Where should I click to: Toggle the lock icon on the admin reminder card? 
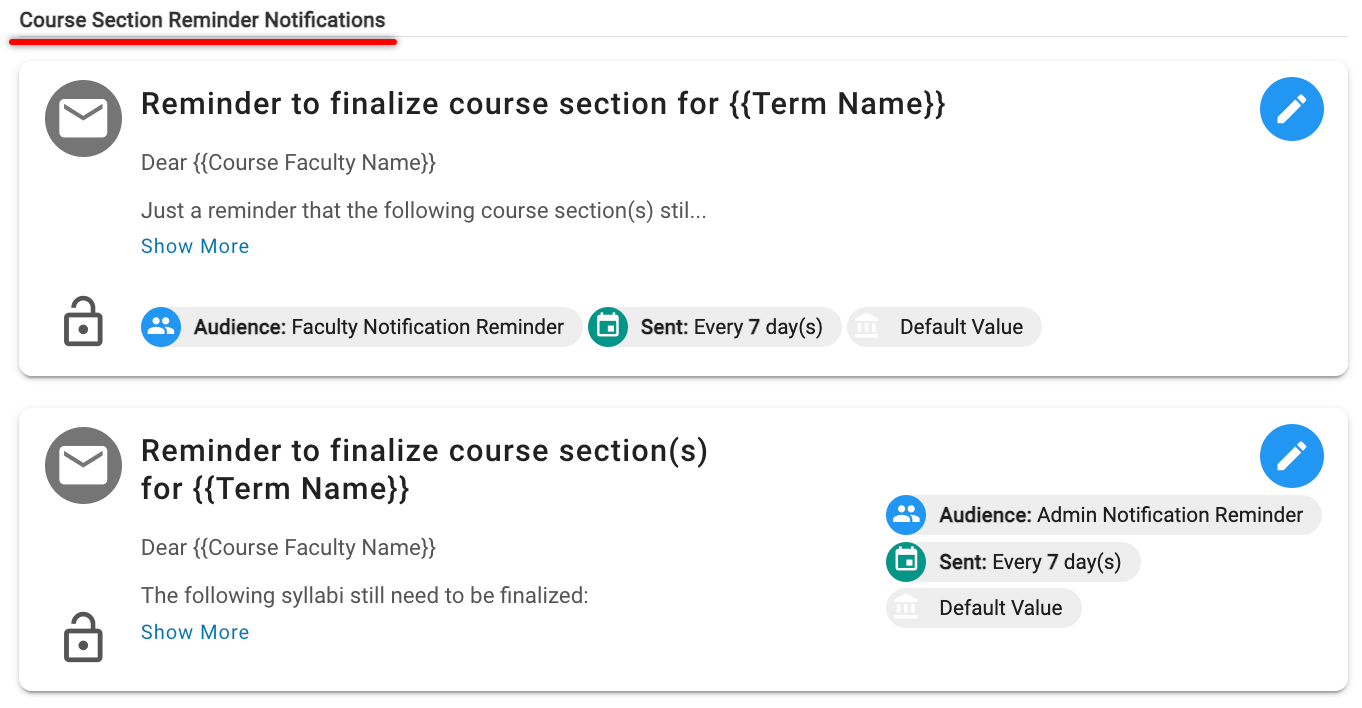point(83,637)
